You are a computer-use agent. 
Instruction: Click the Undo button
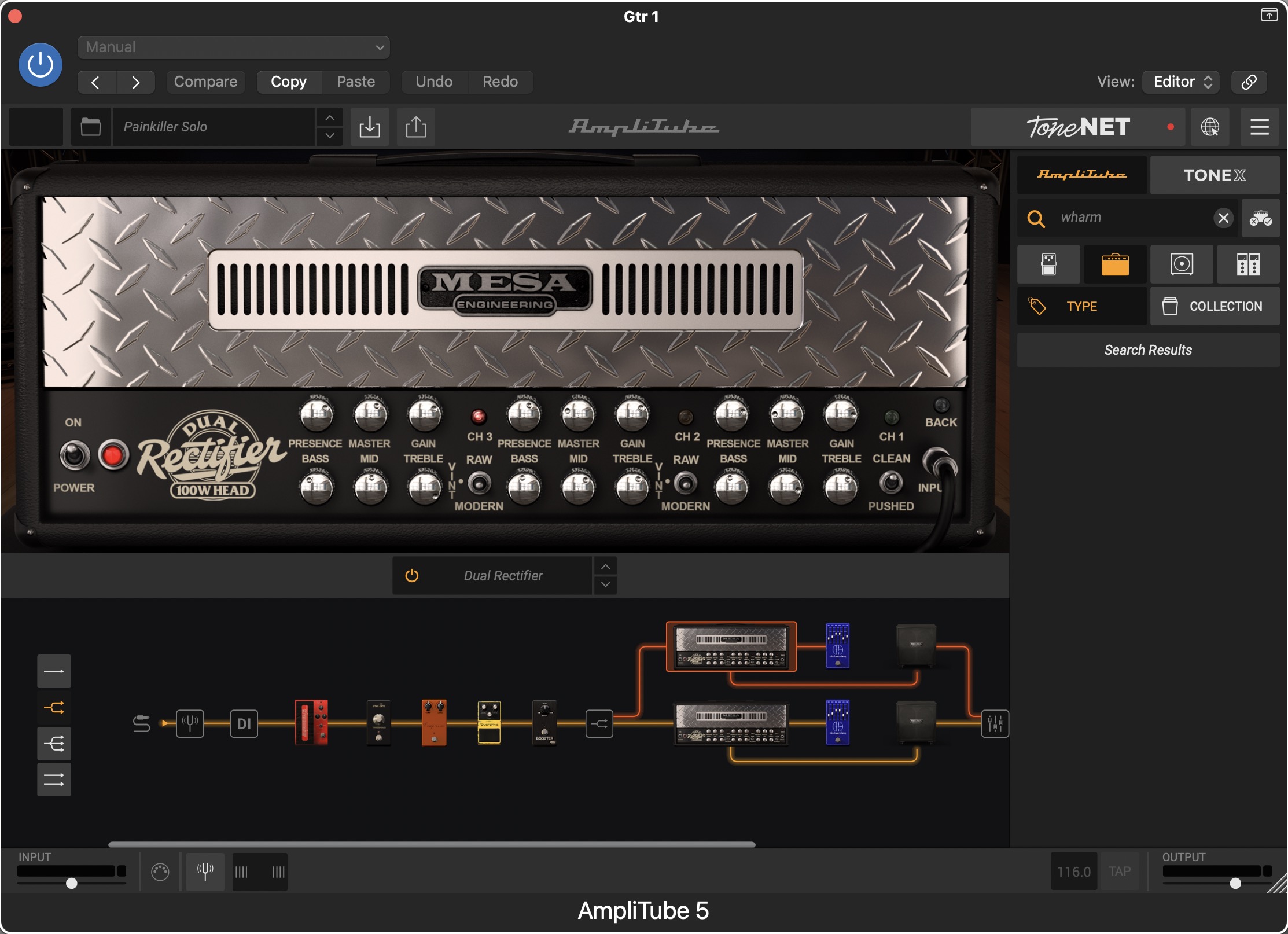[x=434, y=82]
